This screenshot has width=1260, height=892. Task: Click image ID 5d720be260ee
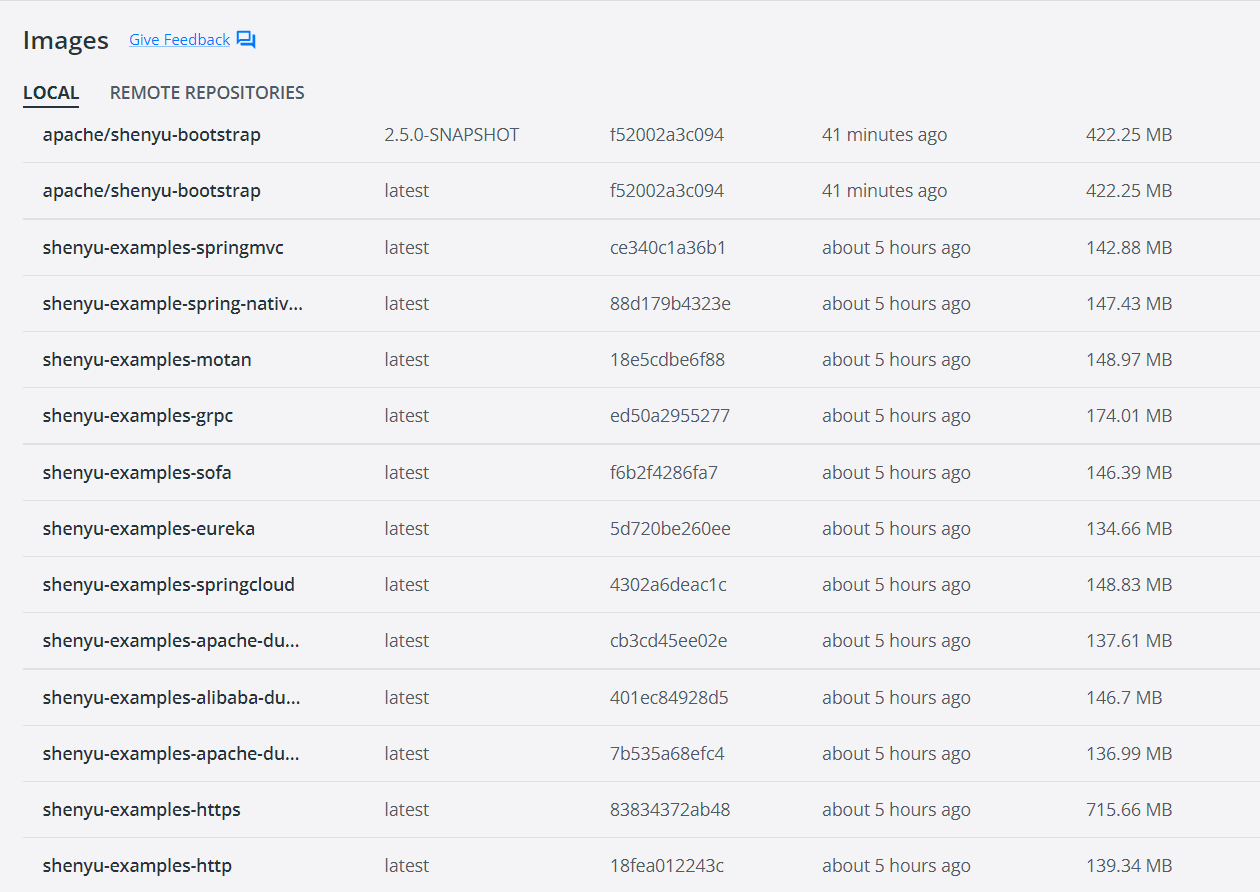coord(670,529)
